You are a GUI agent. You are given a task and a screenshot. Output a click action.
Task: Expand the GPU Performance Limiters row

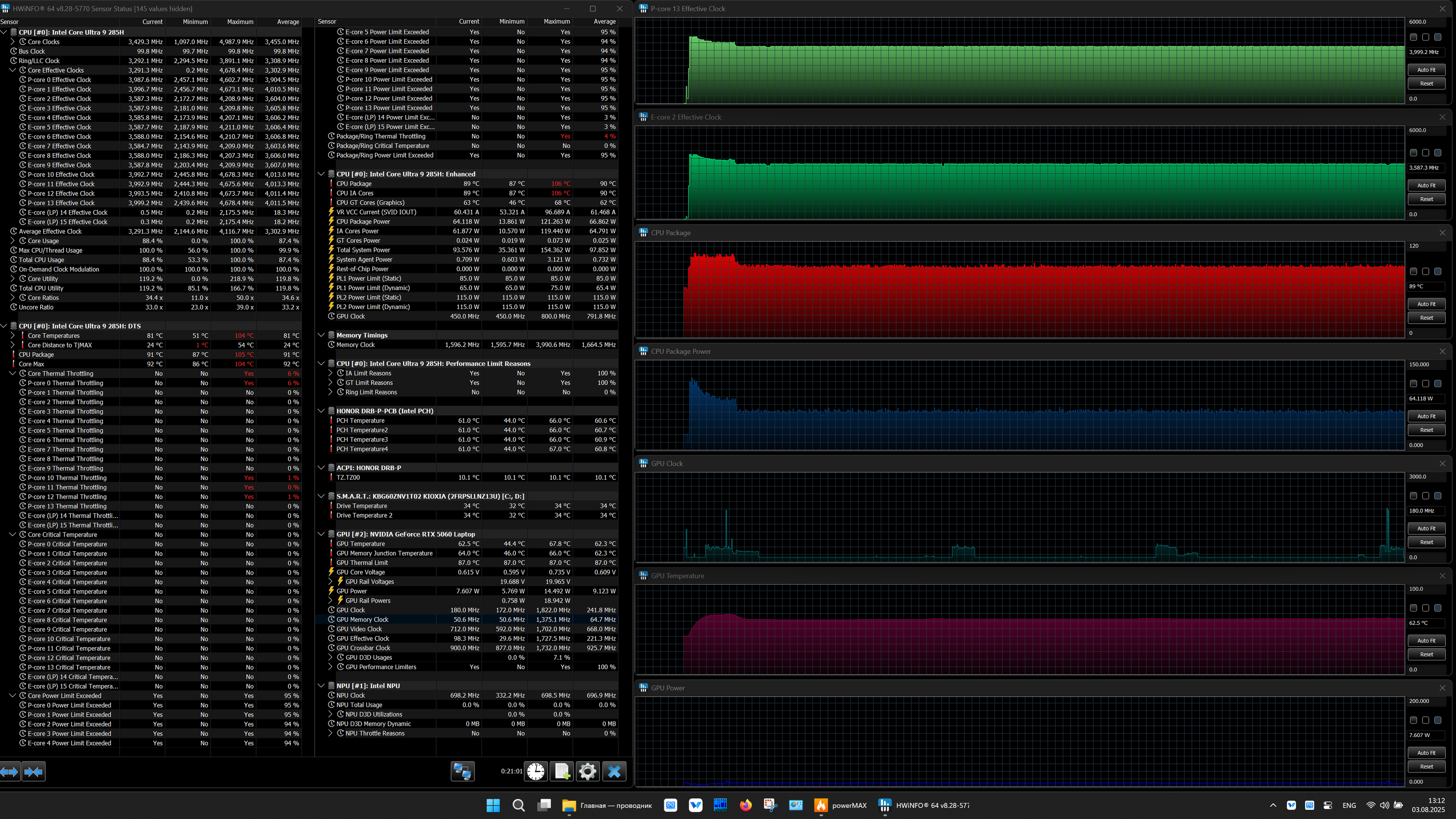(331, 667)
